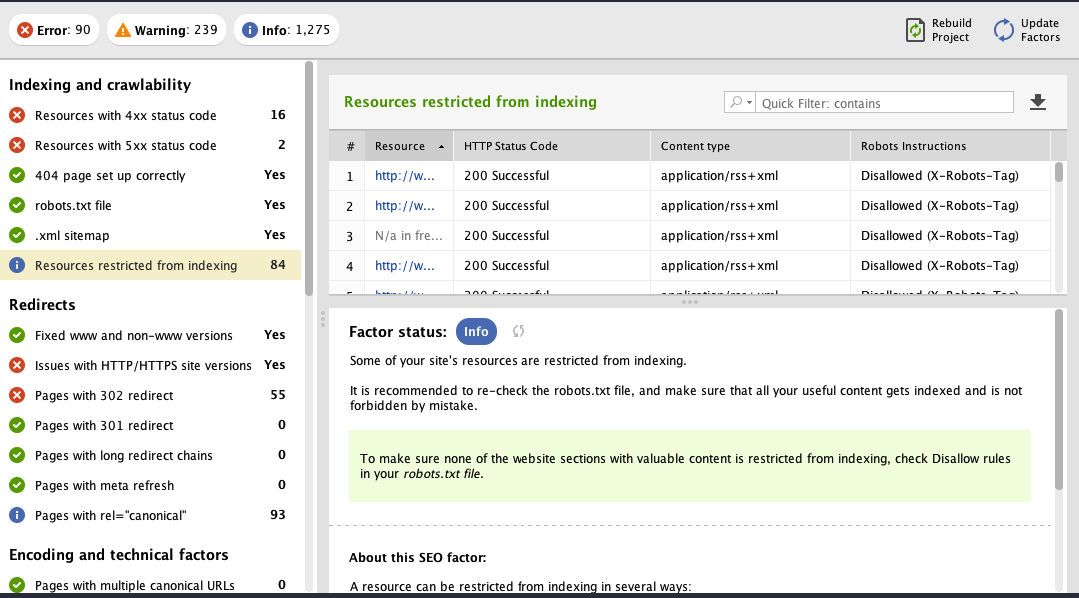Click the Robots Instructions column header
The width and height of the screenshot is (1079, 598).
coord(913,146)
